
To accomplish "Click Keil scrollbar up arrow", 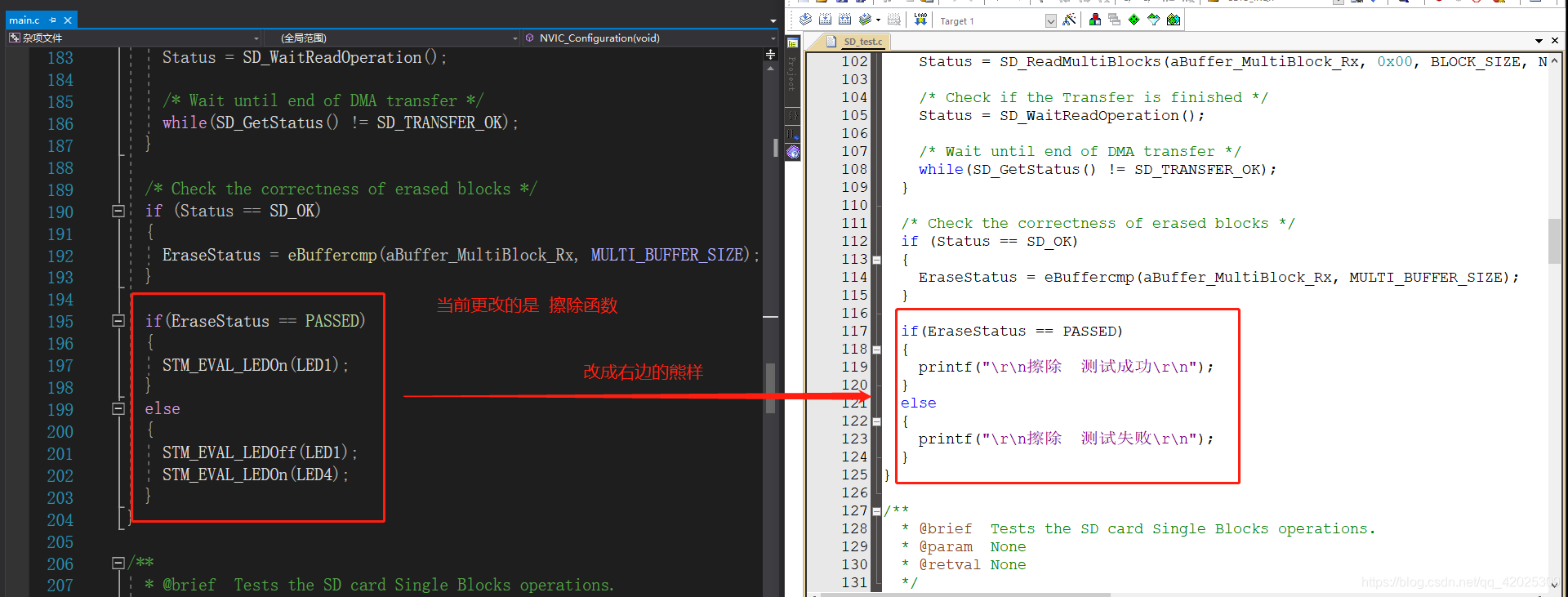I will 1554,60.
